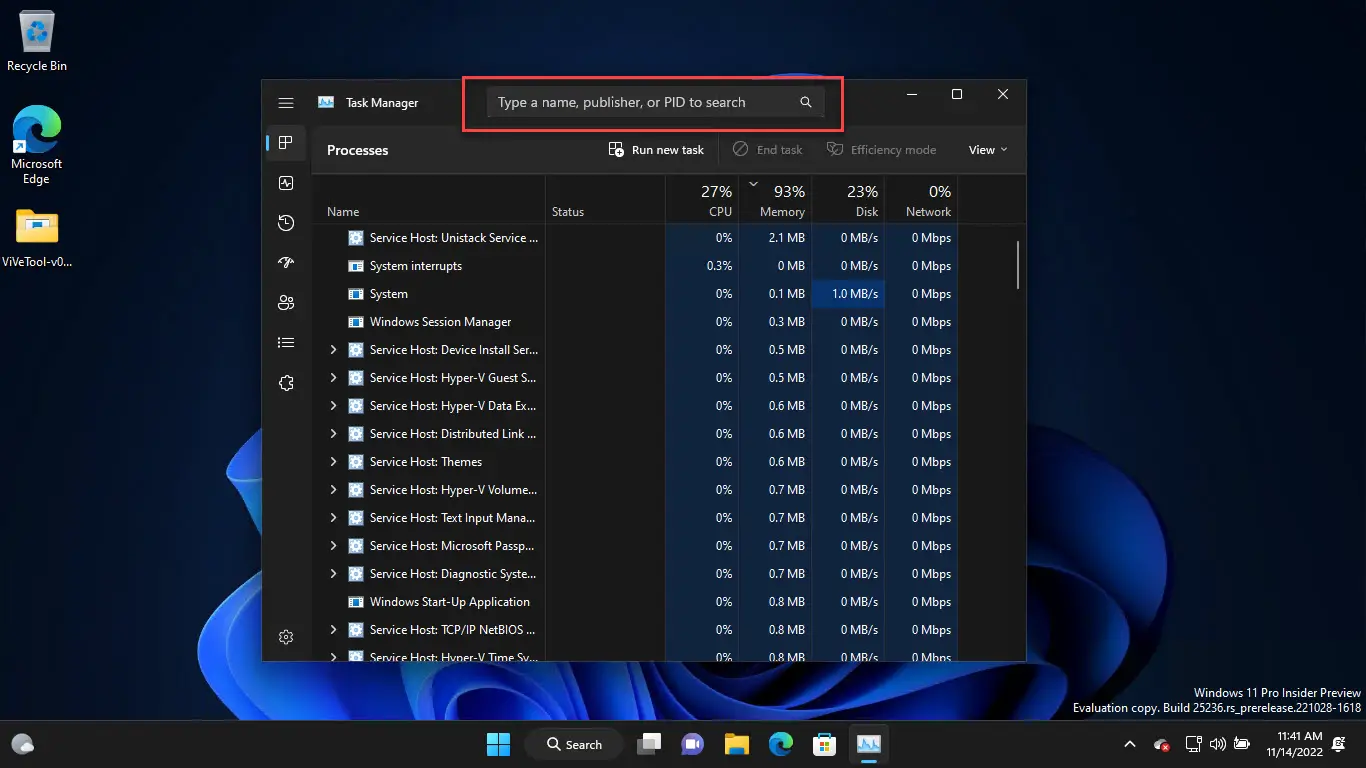Open the Windows Start menu
Screen dimensions: 1366x768
coord(498,744)
